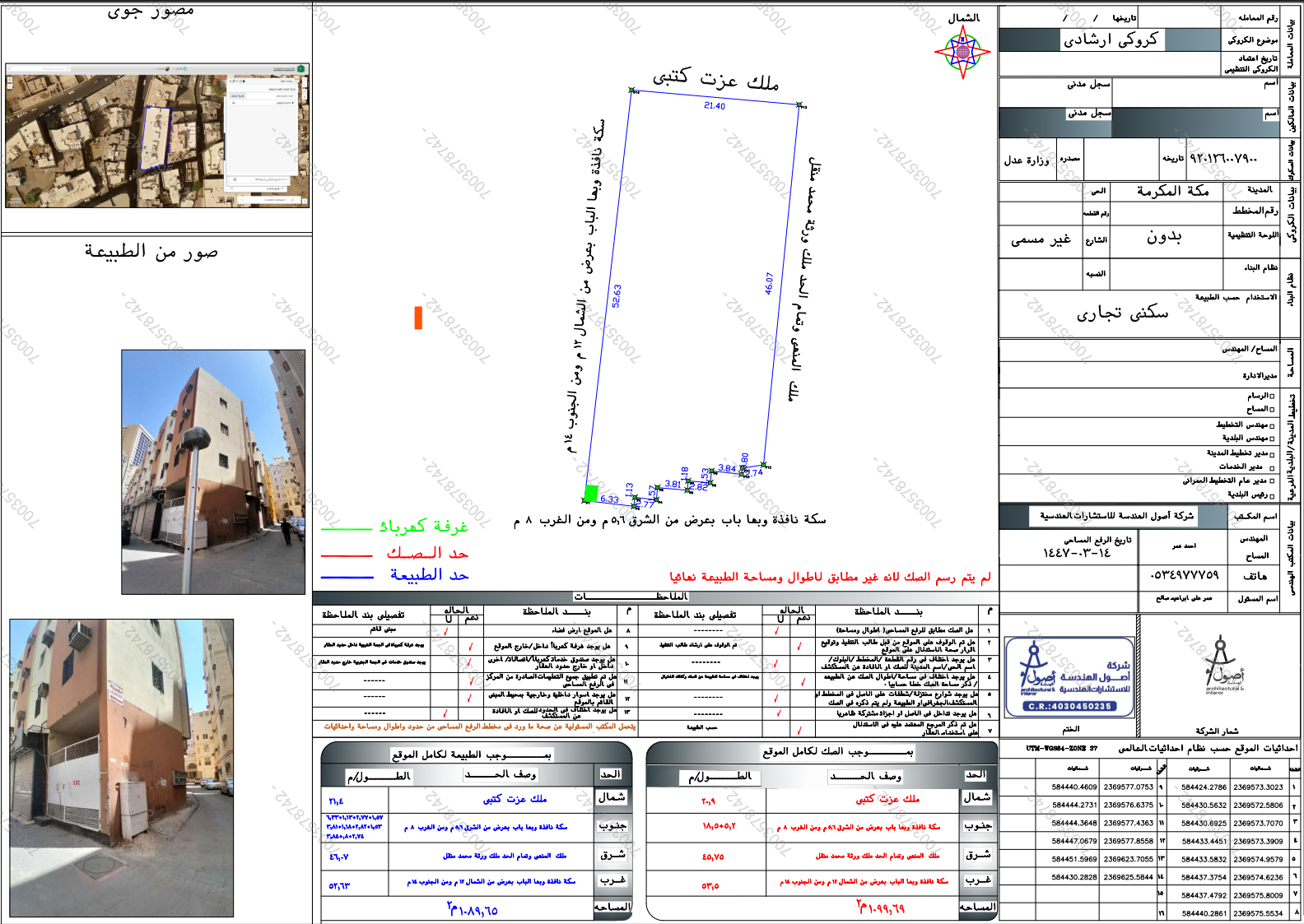1304x924 pixels.
Task: Click the street value غير مسمى
Action: pyautogui.click(x=1041, y=239)
